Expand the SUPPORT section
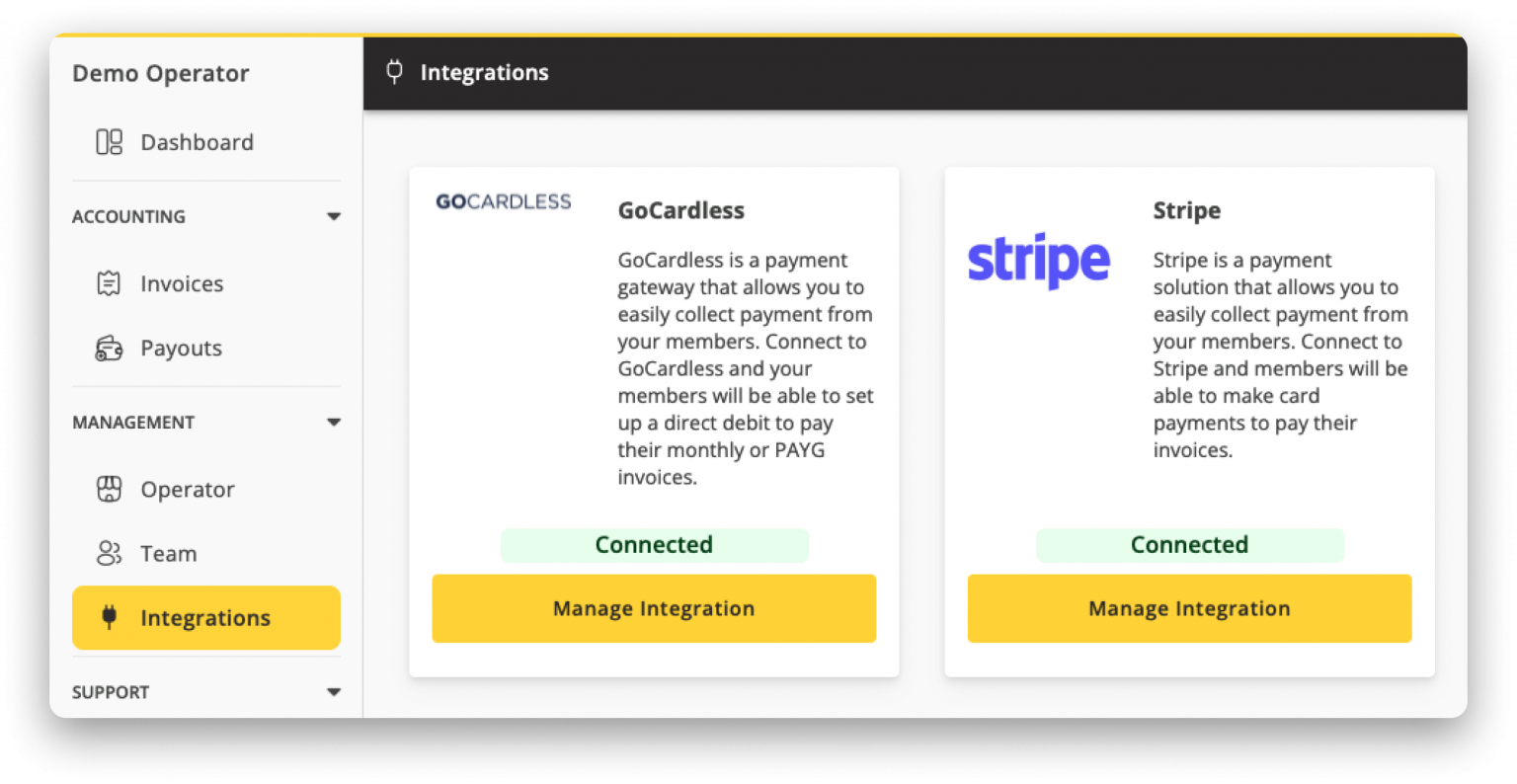Screen dimensions: 1517x784 pyautogui.click(x=334, y=692)
